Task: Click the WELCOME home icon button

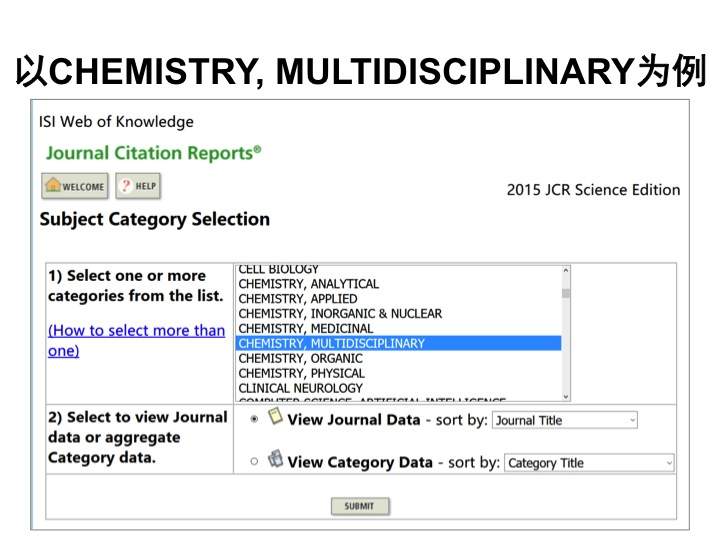Action: [75, 186]
